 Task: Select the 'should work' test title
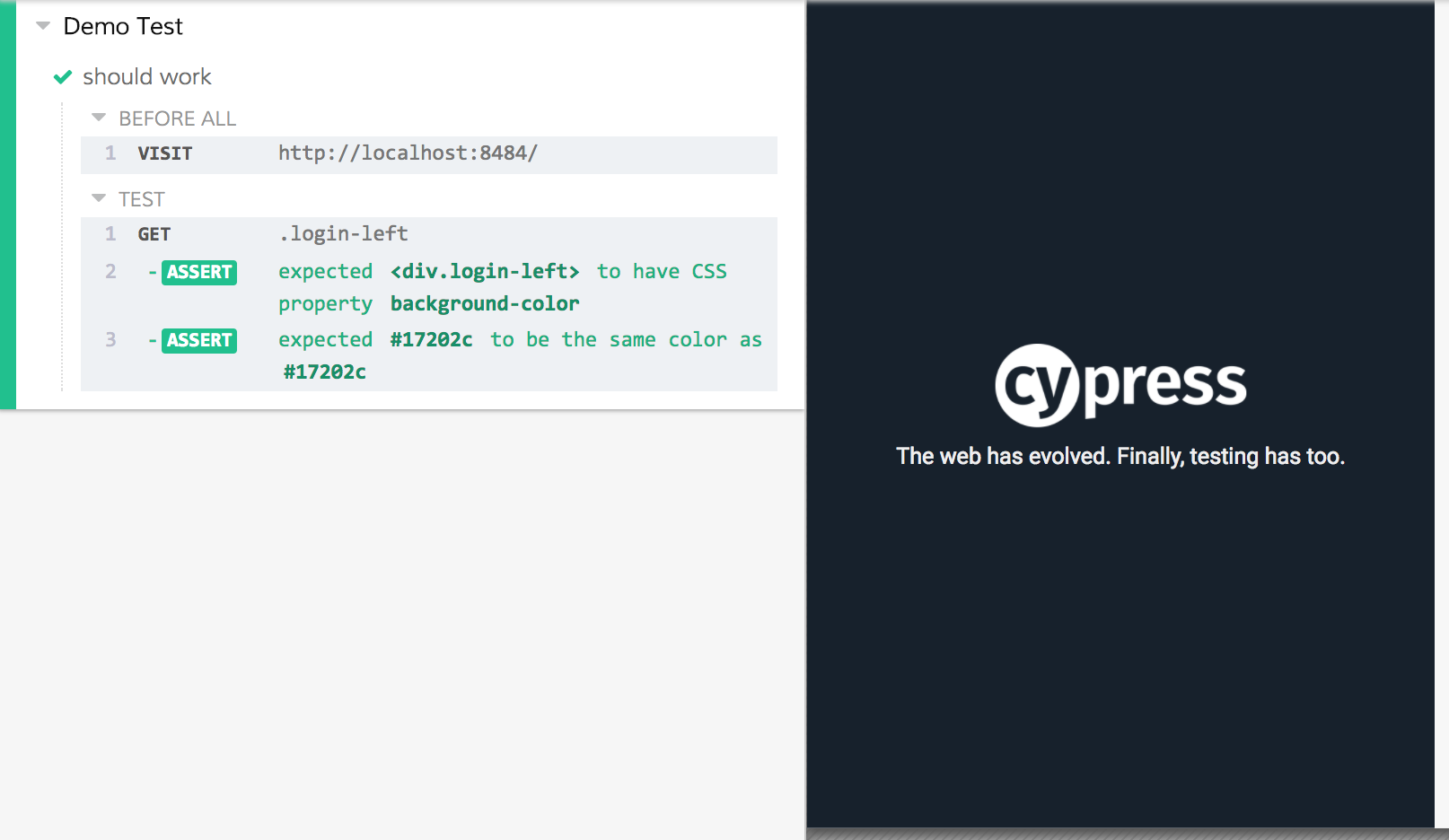pos(147,76)
